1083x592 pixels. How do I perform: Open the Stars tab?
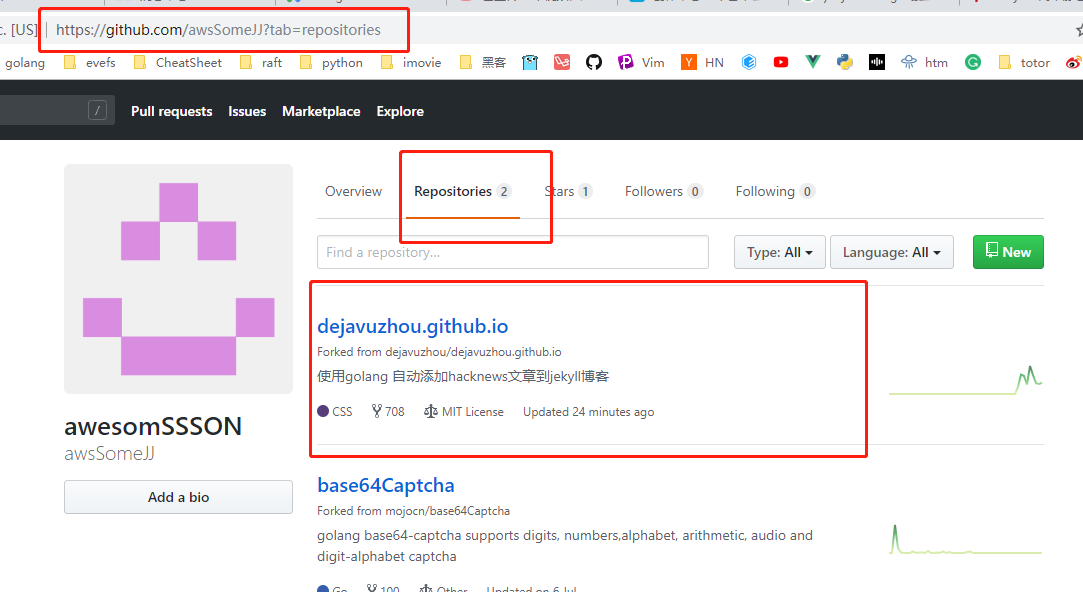click(x=568, y=191)
